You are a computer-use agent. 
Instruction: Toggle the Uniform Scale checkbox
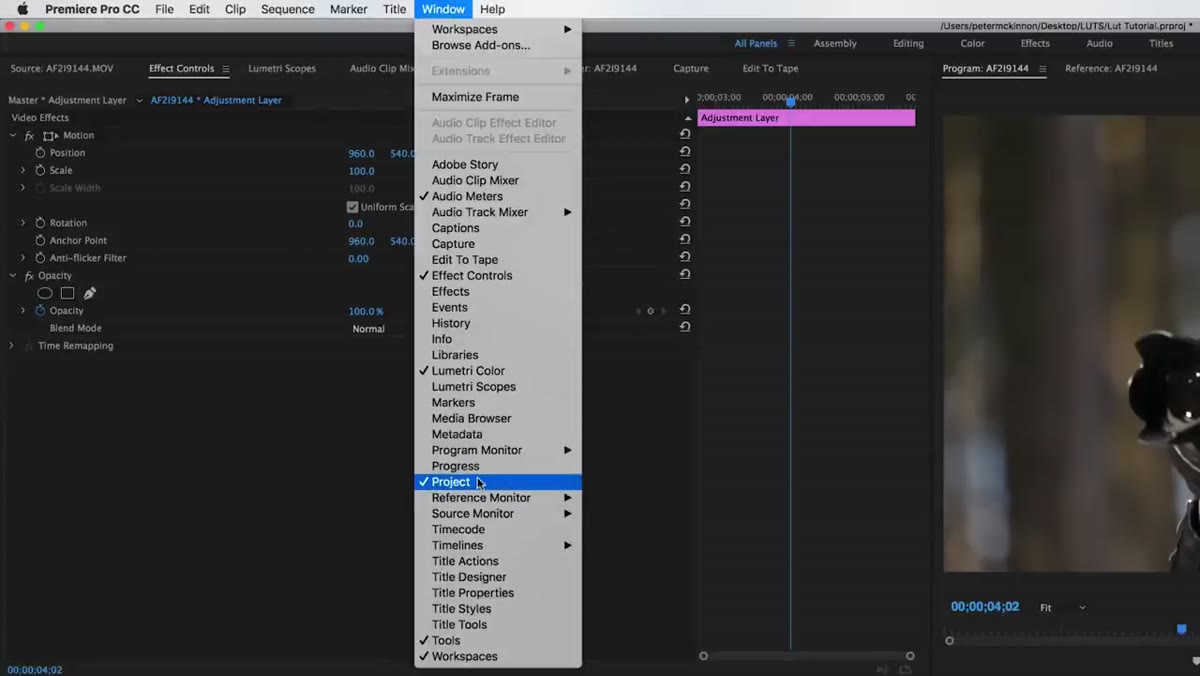[x=352, y=207]
